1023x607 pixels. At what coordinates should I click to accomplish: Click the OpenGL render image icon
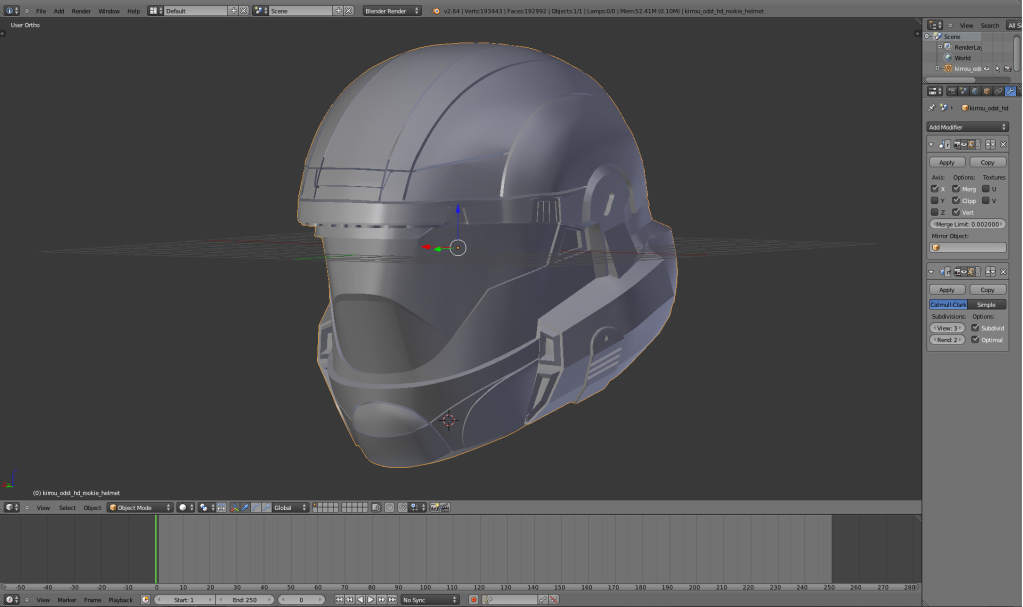click(x=435, y=508)
